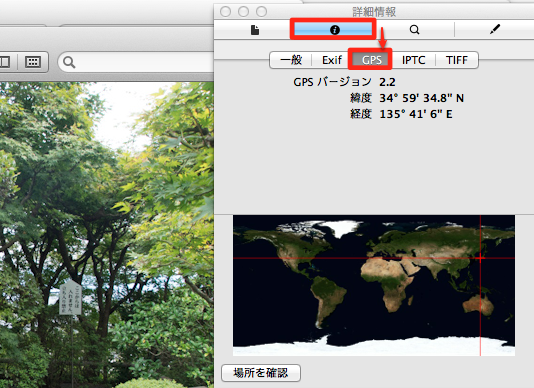Click the garden photo in Preview window

pyautogui.click(x=107, y=235)
